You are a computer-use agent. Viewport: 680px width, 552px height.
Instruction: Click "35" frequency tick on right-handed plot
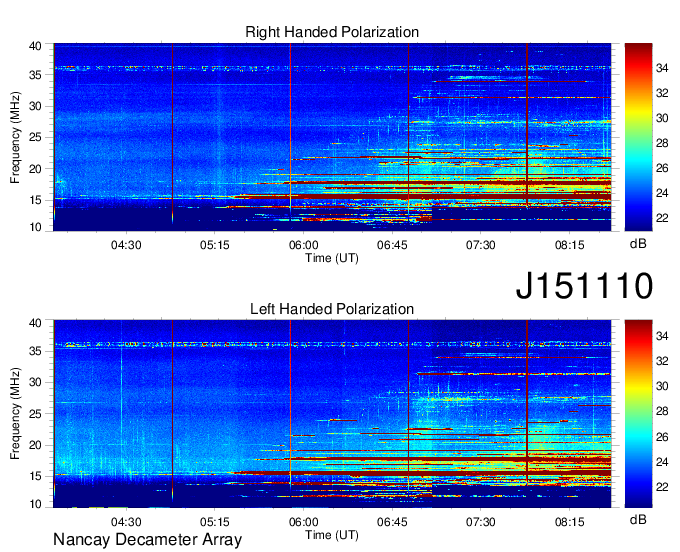click(x=36, y=75)
